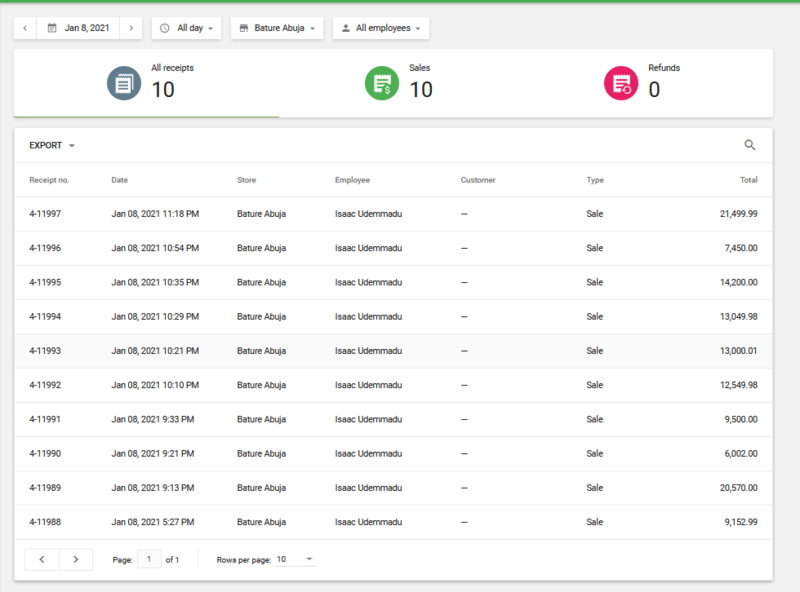This screenshot has width=800, height=592.
Task: Click the Page number input field
Action: (148, 559)
